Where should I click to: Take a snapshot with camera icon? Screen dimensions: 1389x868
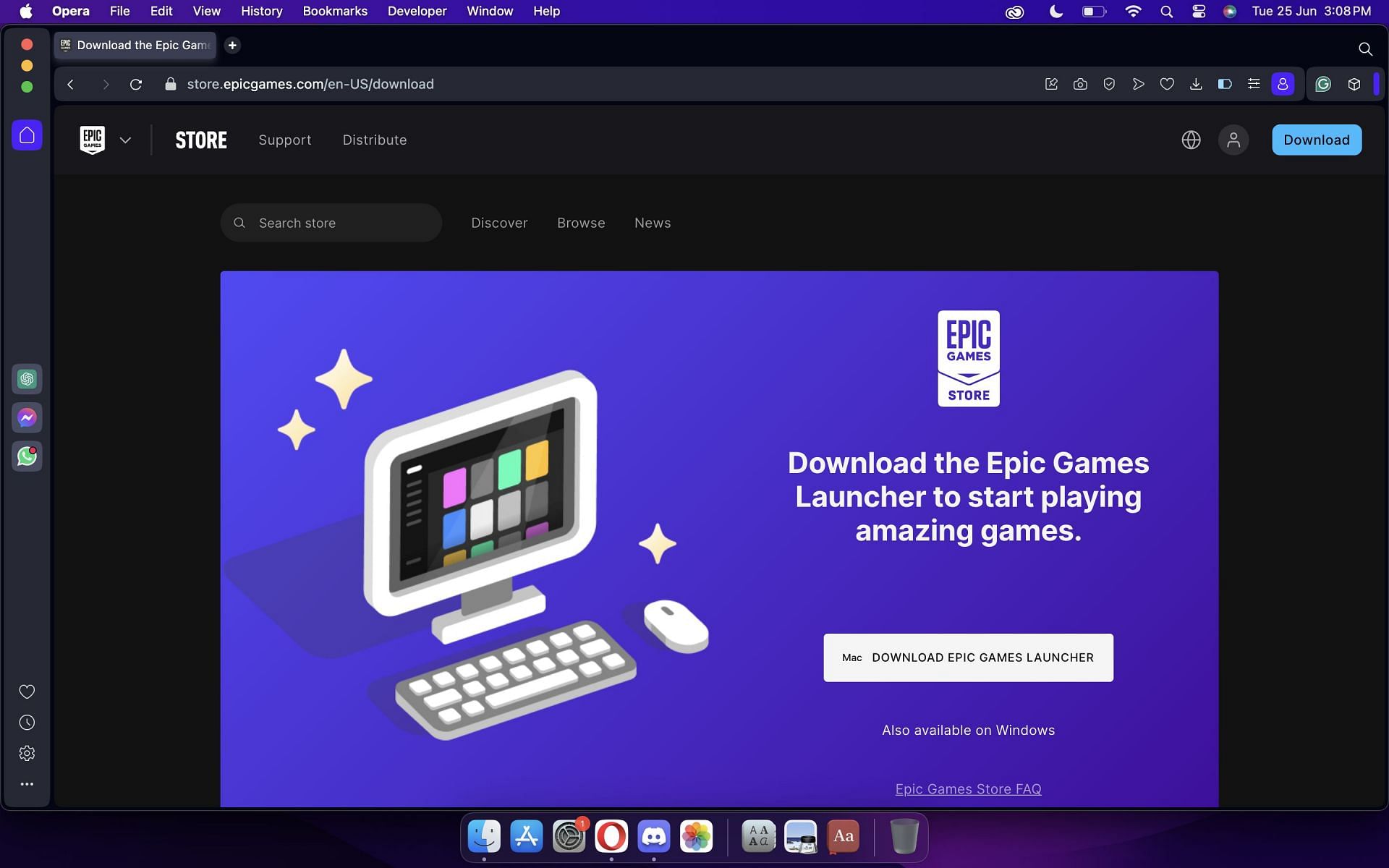1080,84
